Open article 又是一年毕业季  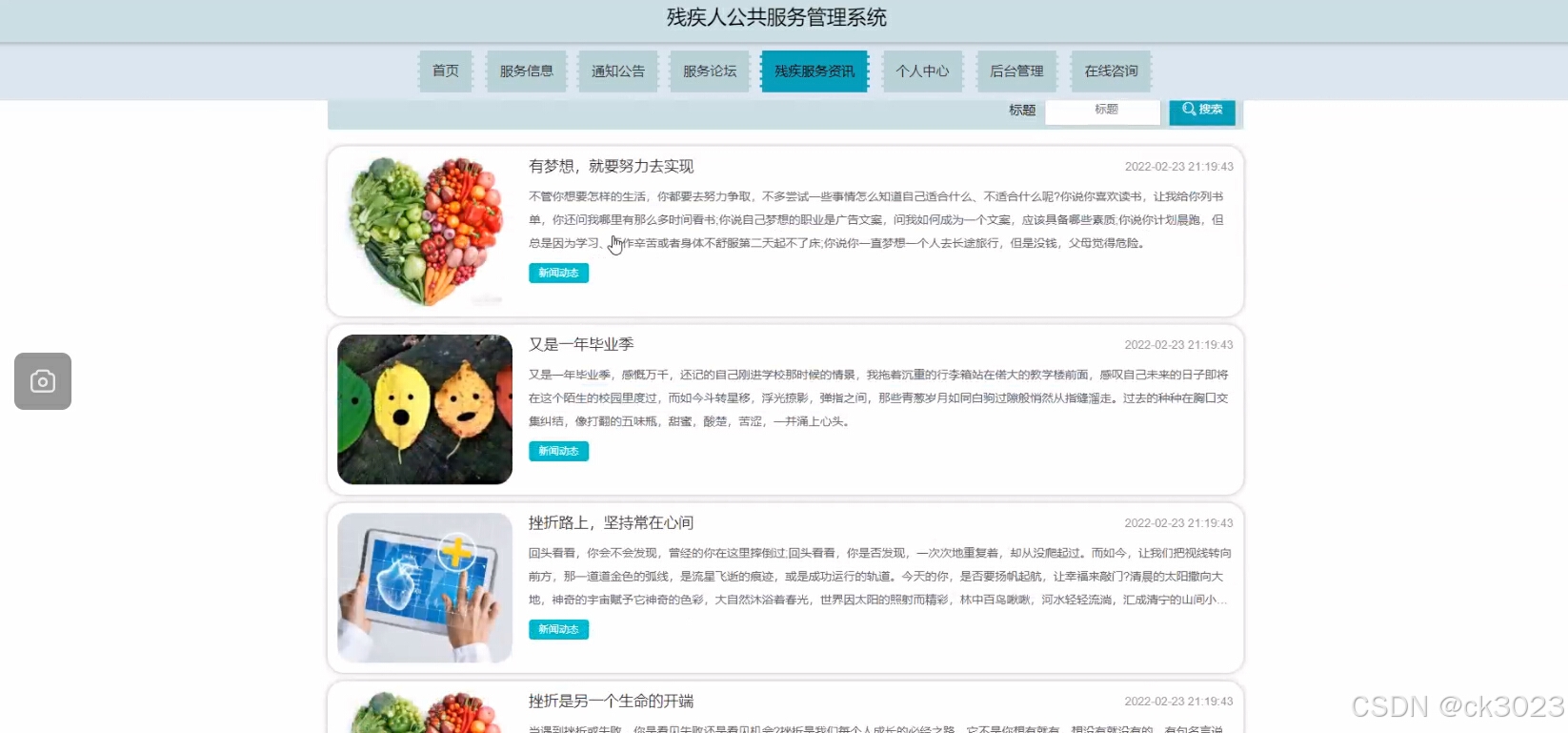click(x=581, y=344)
